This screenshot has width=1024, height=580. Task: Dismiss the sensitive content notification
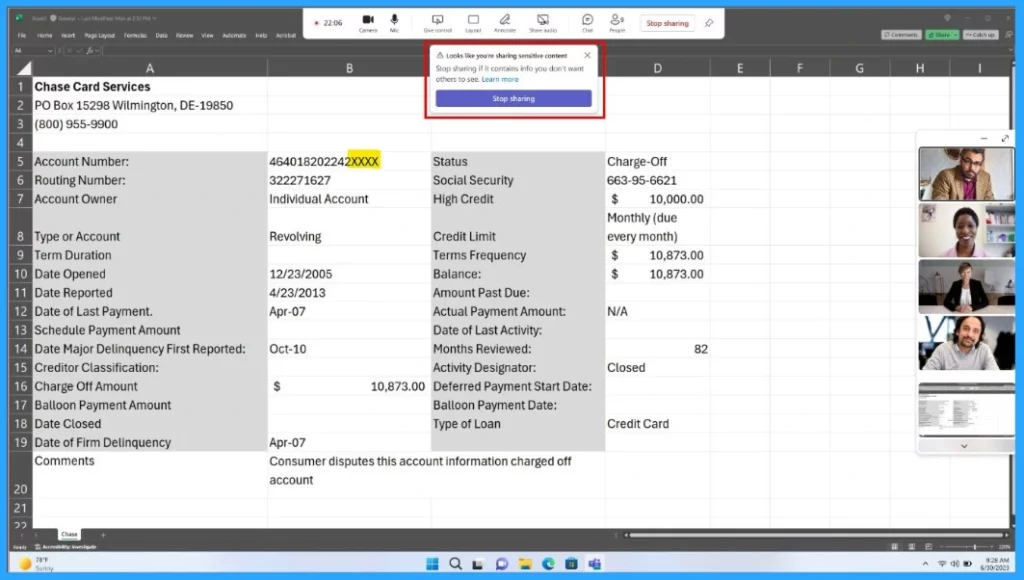587,56
